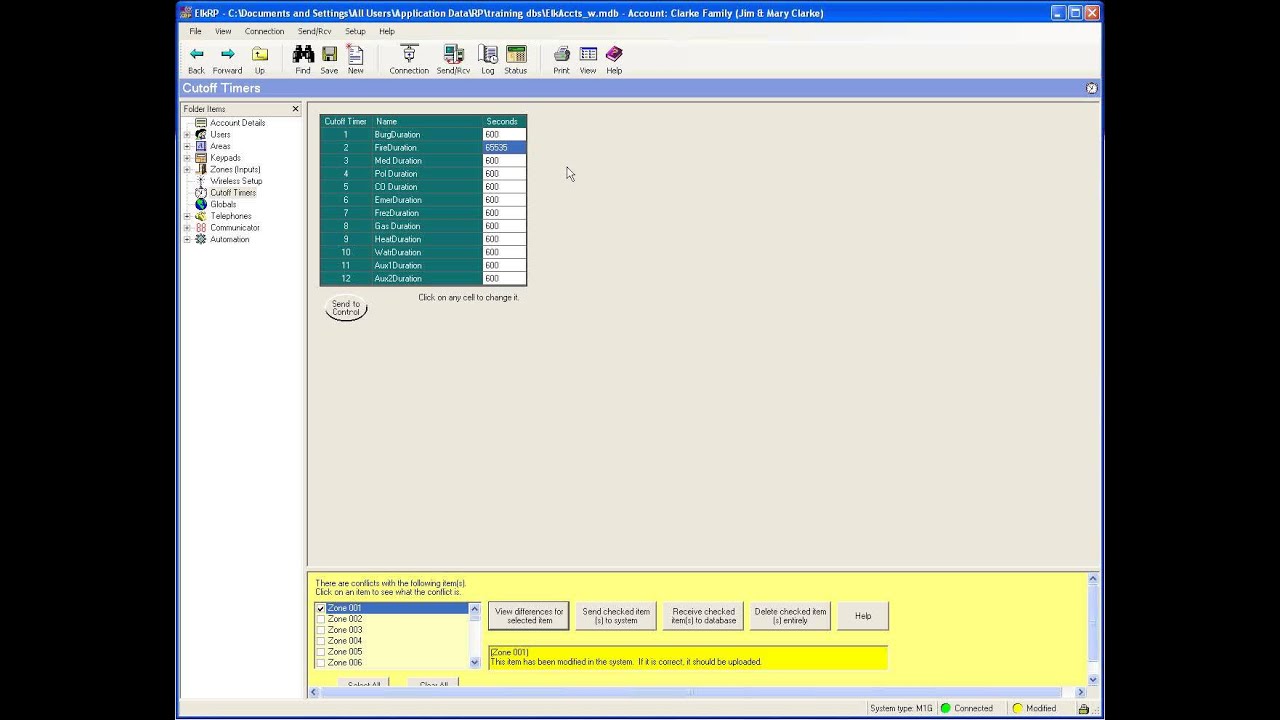Select Automation in the folder tree
The image size is (1280, 720).
[x=230, y=239]
